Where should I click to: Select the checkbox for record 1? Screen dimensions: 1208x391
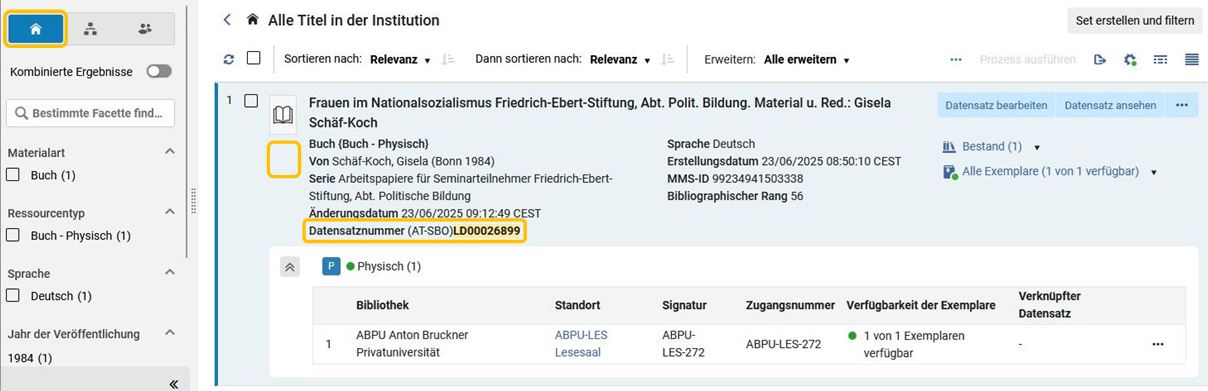(251, 101)
